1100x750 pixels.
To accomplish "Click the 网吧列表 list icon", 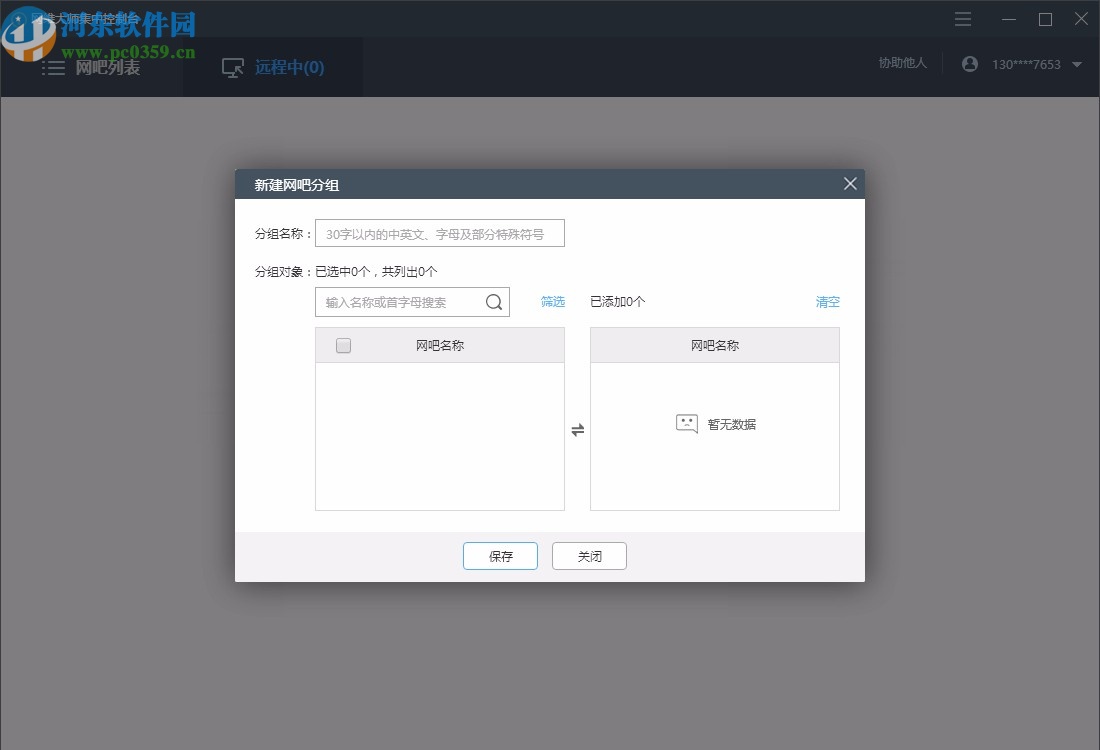I will (54, 67).
